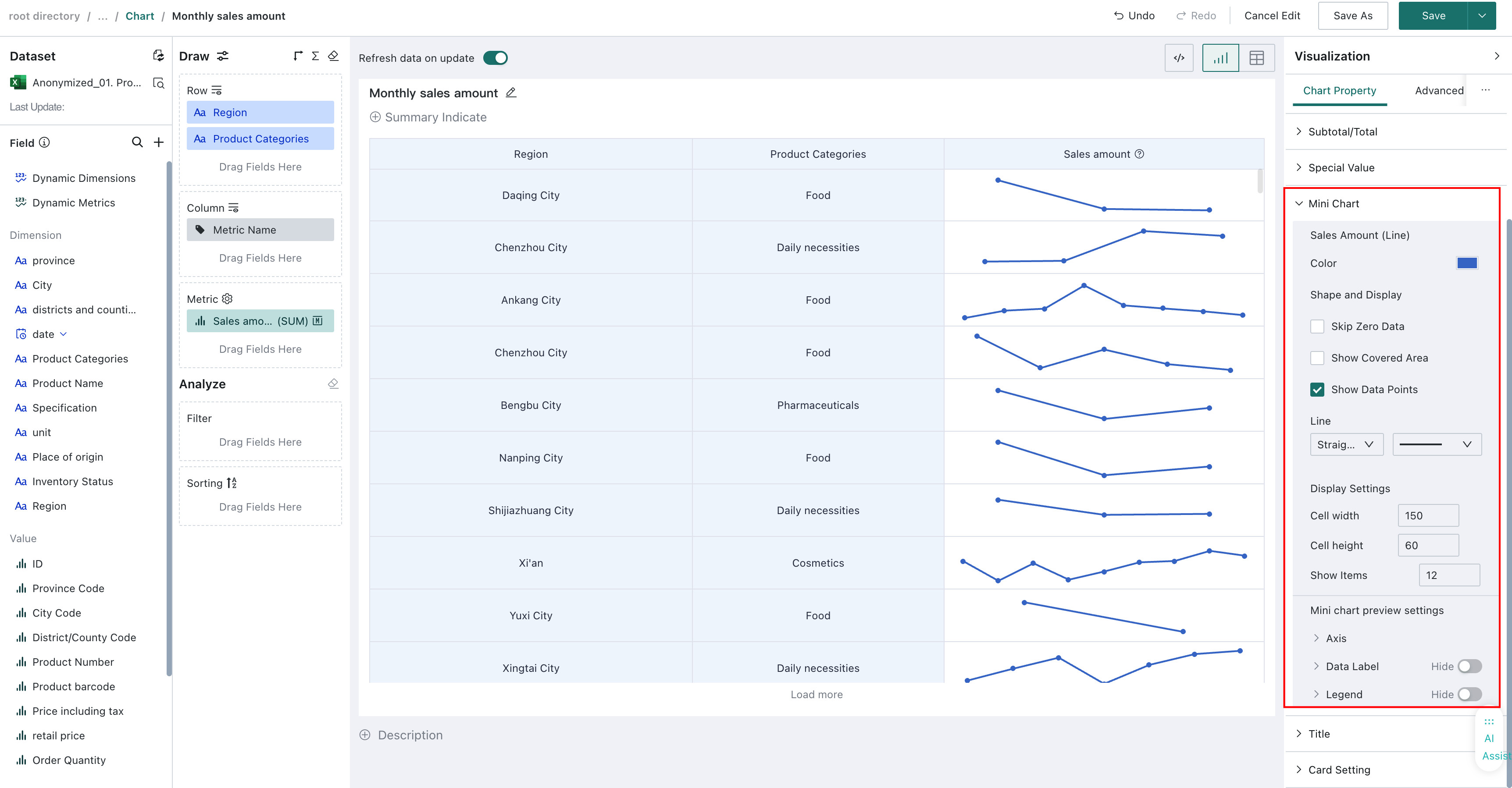Add a new field with plus icon

pos(158,142)
